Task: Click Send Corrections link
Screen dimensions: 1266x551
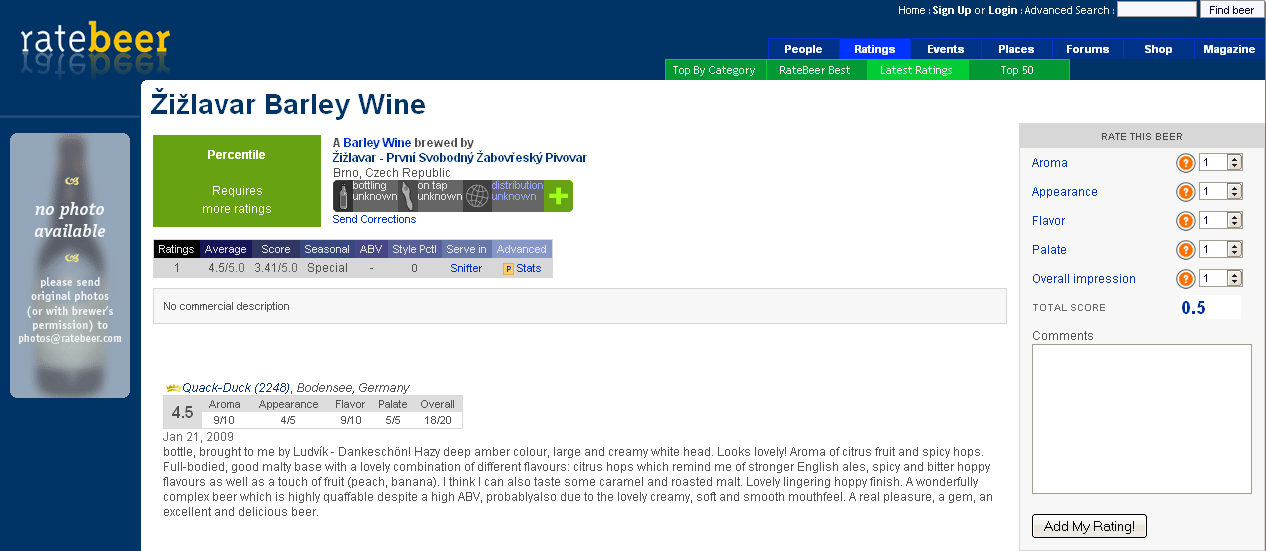Action: [374, 219]
